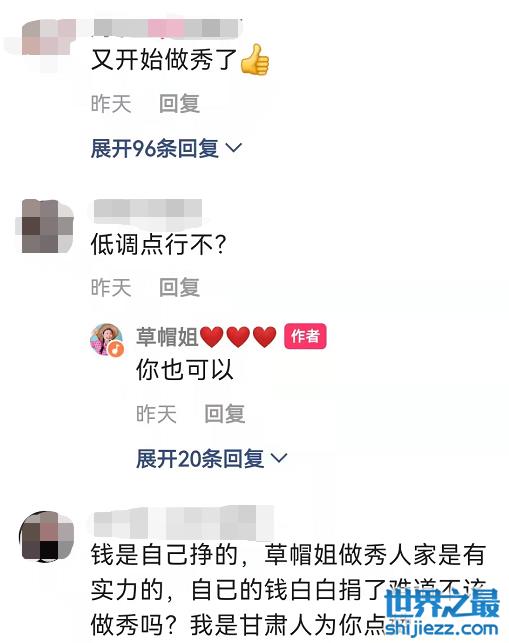Reply to 草帽姐's 你也可以 comment
The image size is (509, 643).
225,413
